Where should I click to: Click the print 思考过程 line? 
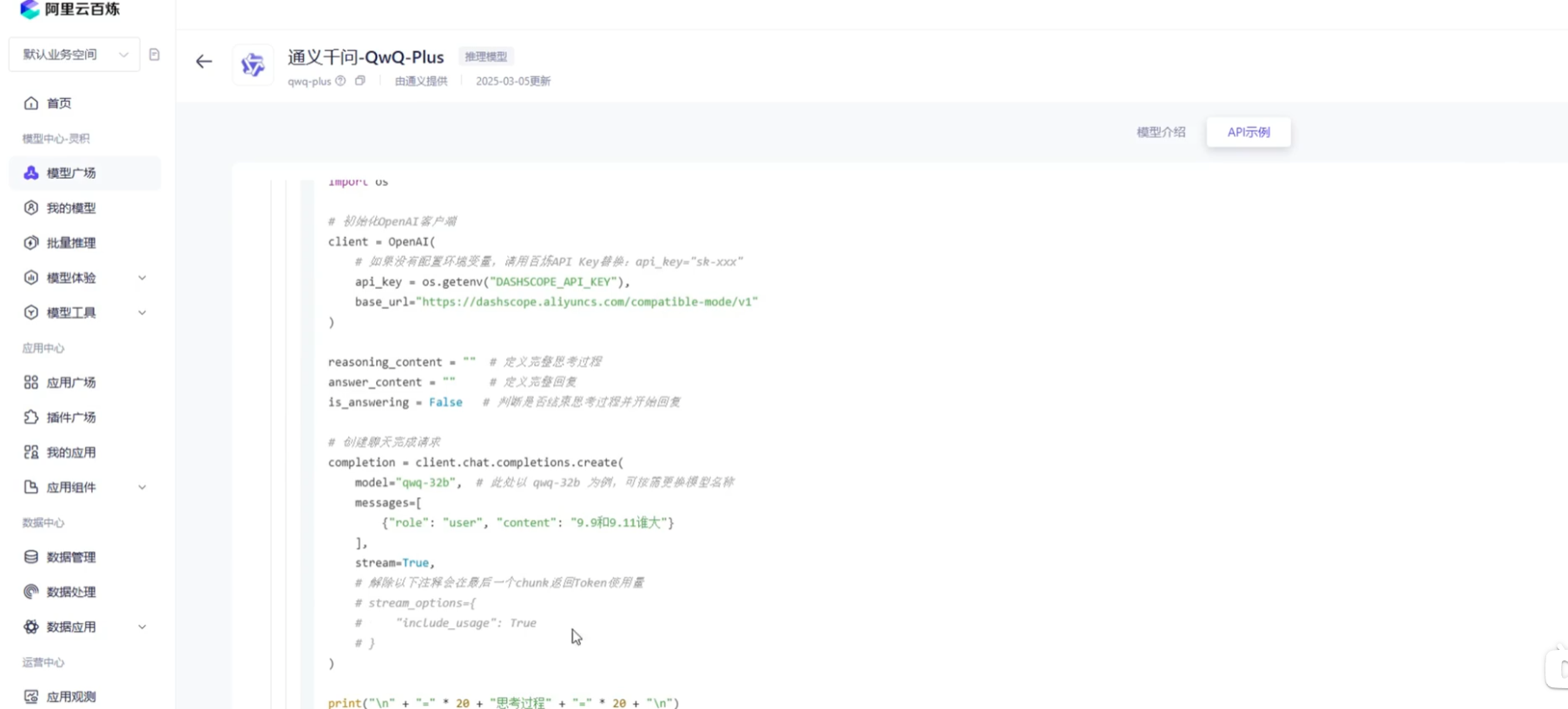pos(504,702)
